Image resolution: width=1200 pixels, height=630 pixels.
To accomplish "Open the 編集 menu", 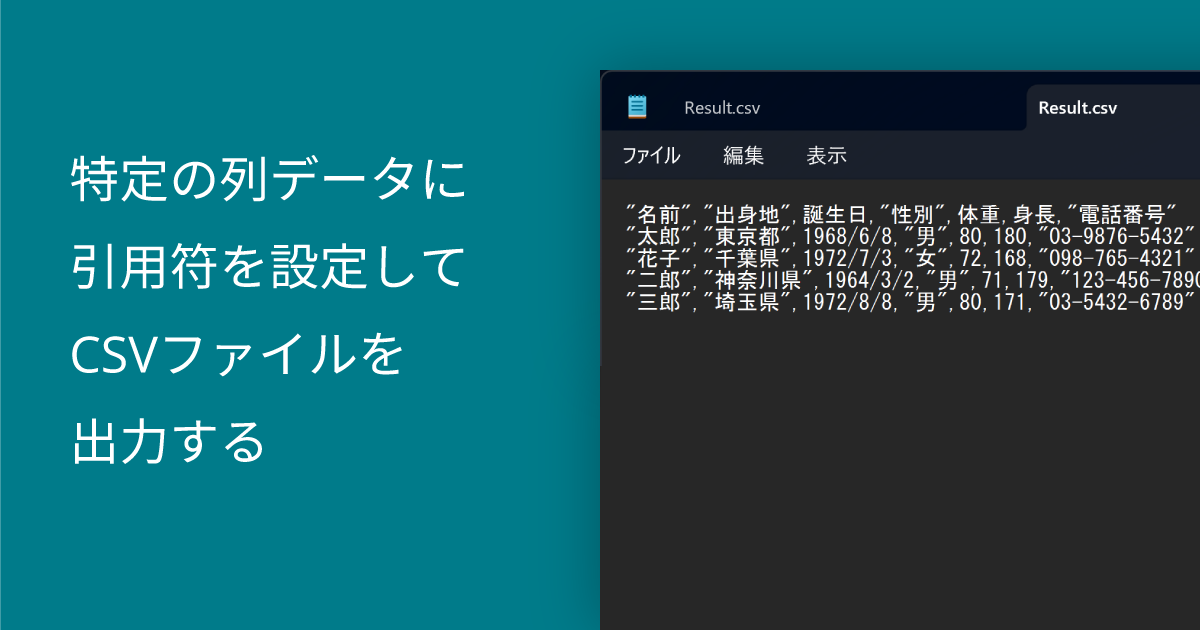I will (743, 155).
